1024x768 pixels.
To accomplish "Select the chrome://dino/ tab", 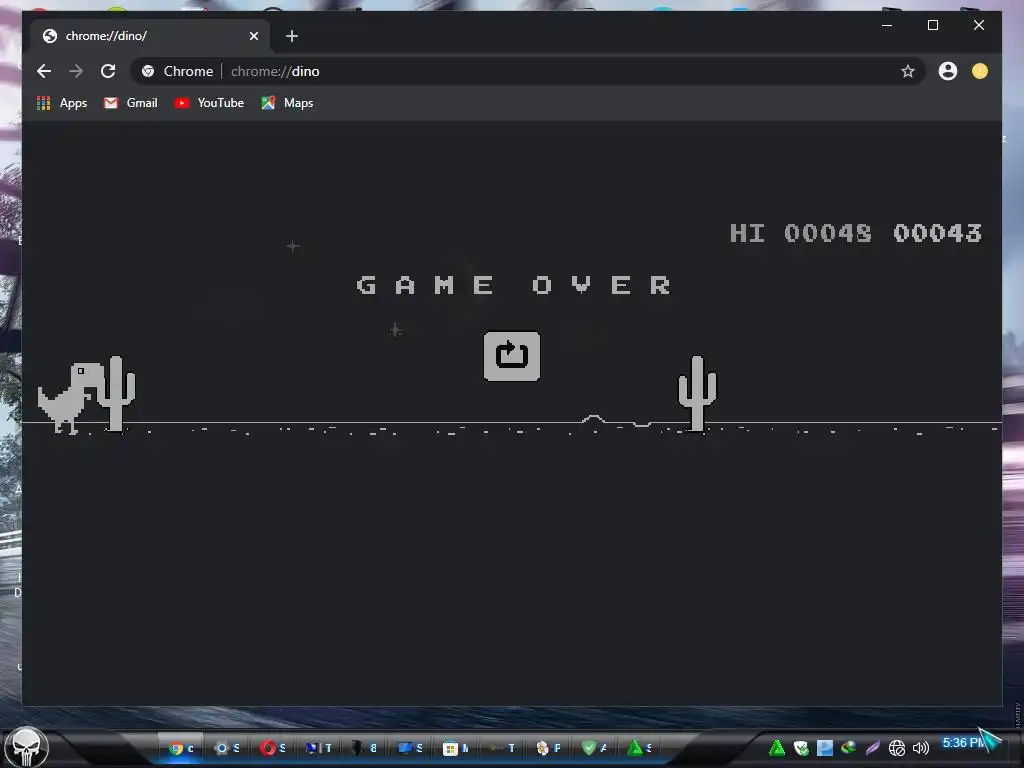I will (x=151, y=36).
